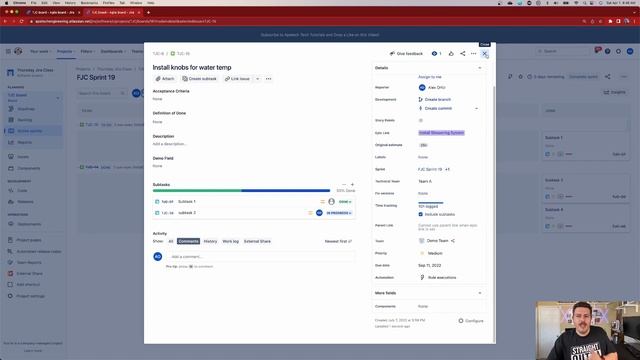
Task: Select the Comments activity tab
Action: [188, 241]
